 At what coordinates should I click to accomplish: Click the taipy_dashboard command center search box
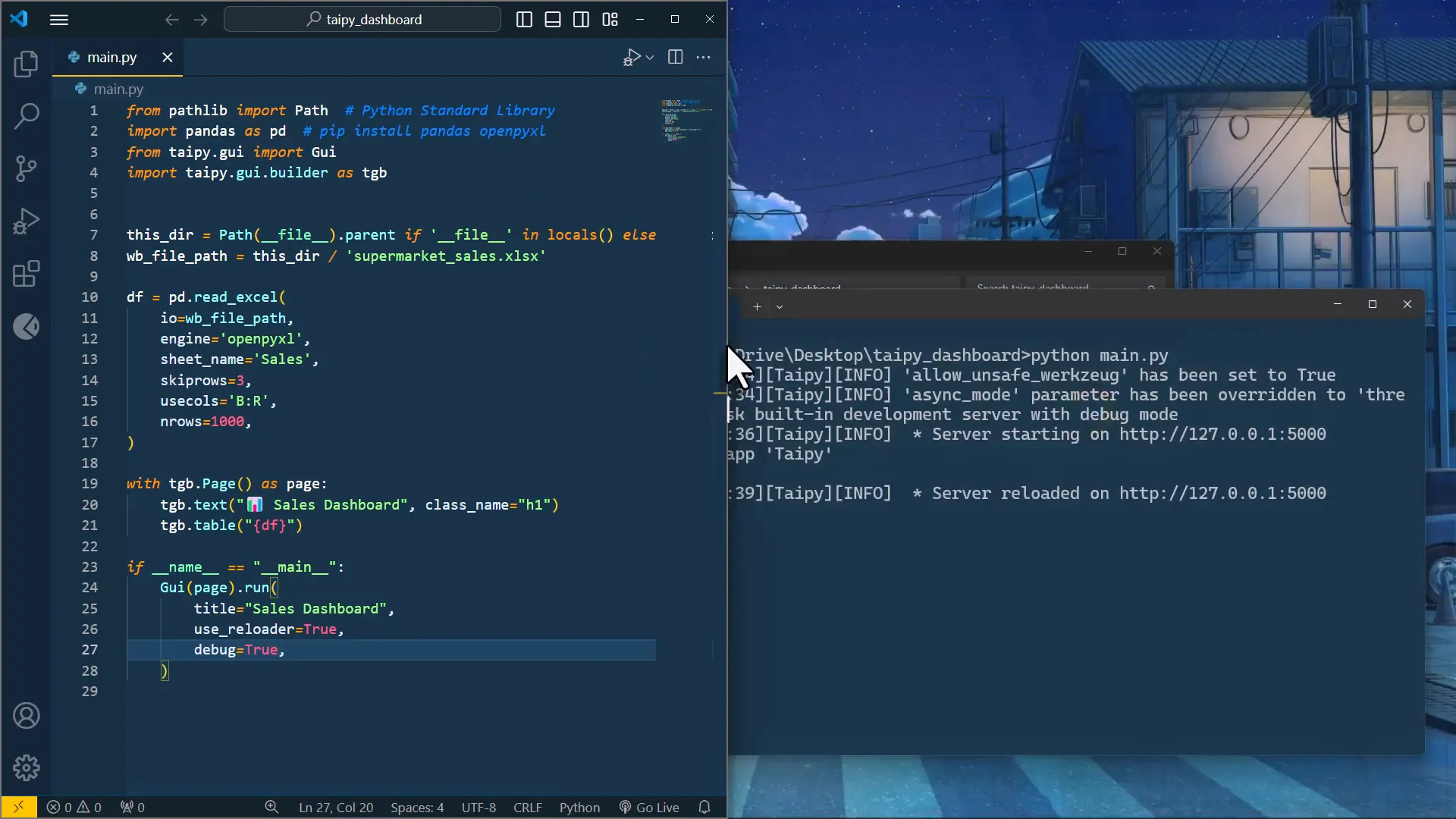click(x=362, y=20)
